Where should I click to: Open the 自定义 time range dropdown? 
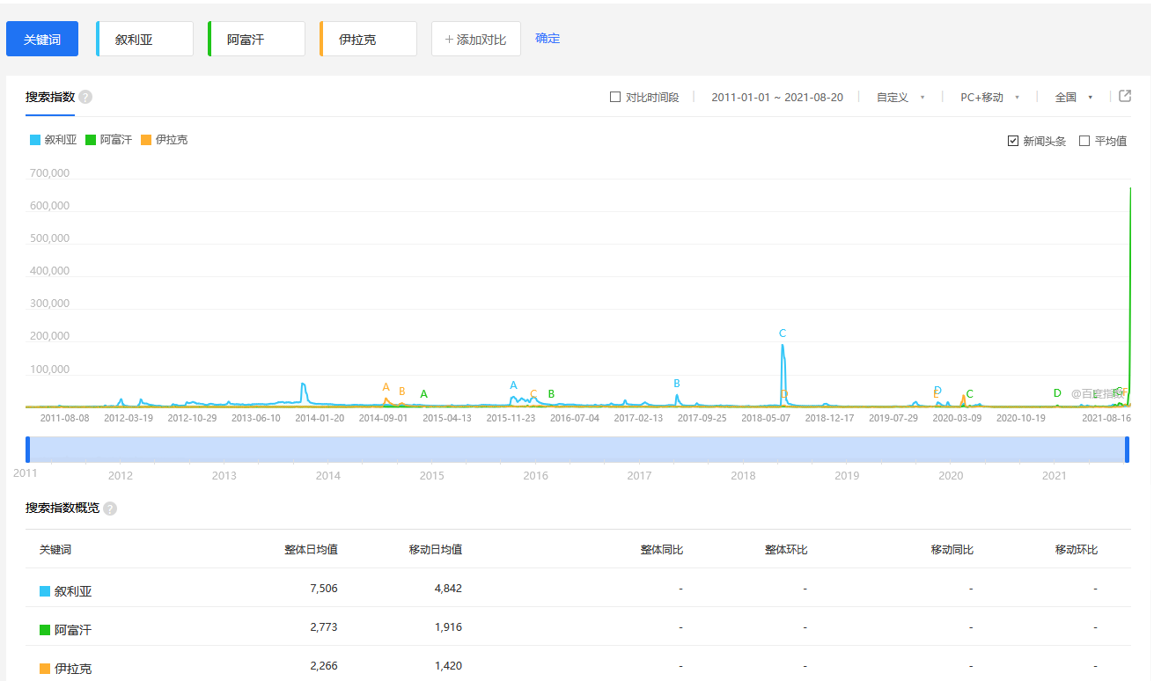click(x=900, y=97)
